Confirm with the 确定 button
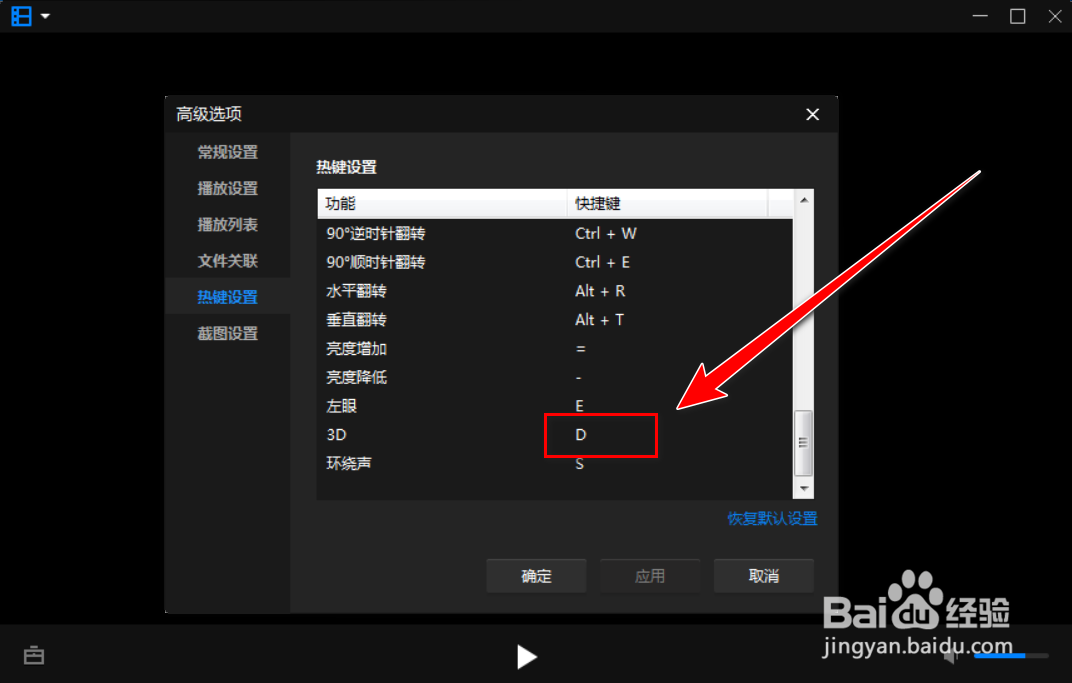The image size is (1072, 683). tap(536, 576)
